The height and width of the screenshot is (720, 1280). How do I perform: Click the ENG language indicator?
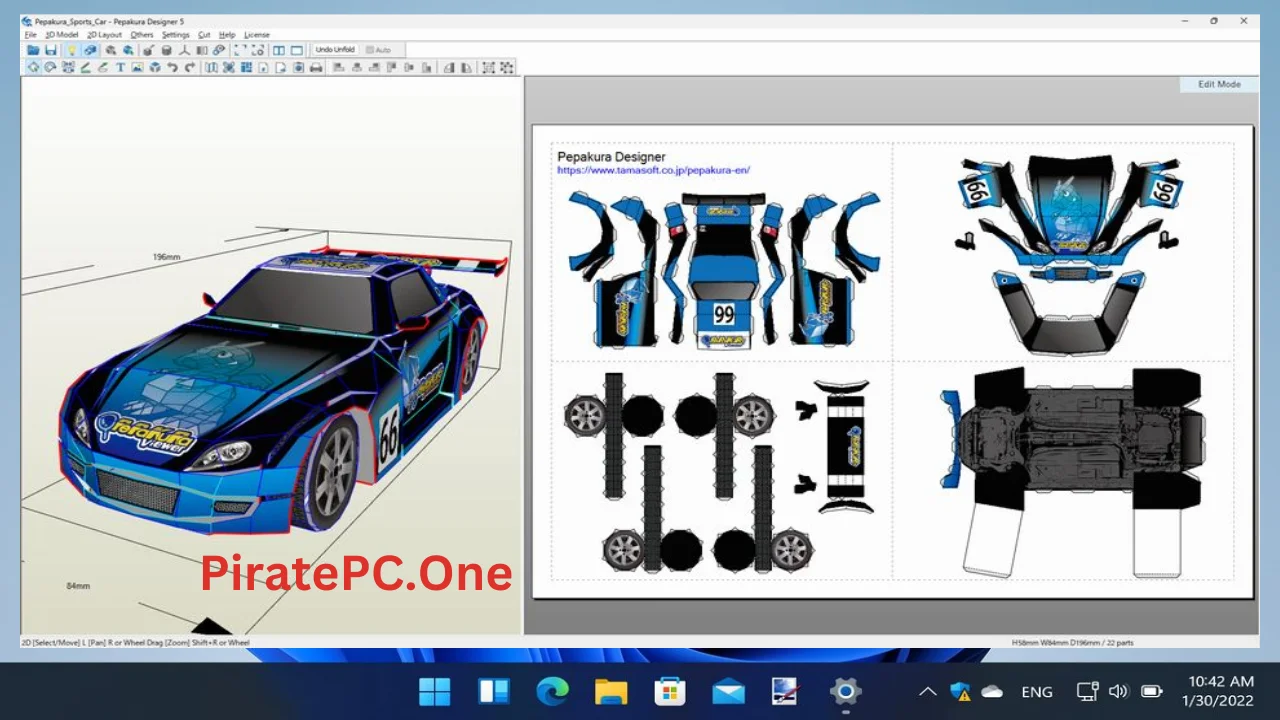(1037, 692)
